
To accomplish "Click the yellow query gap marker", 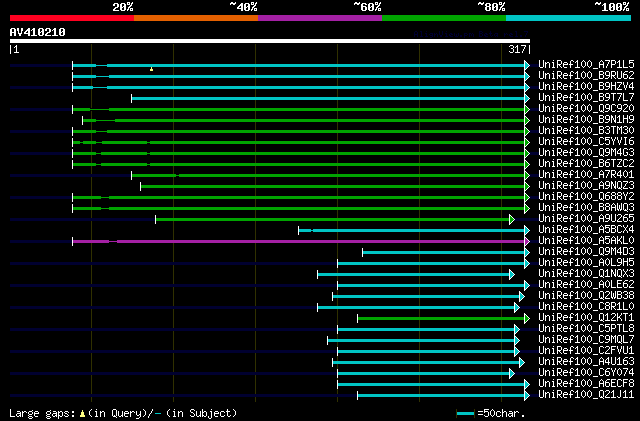I will (x=151, y=69).
